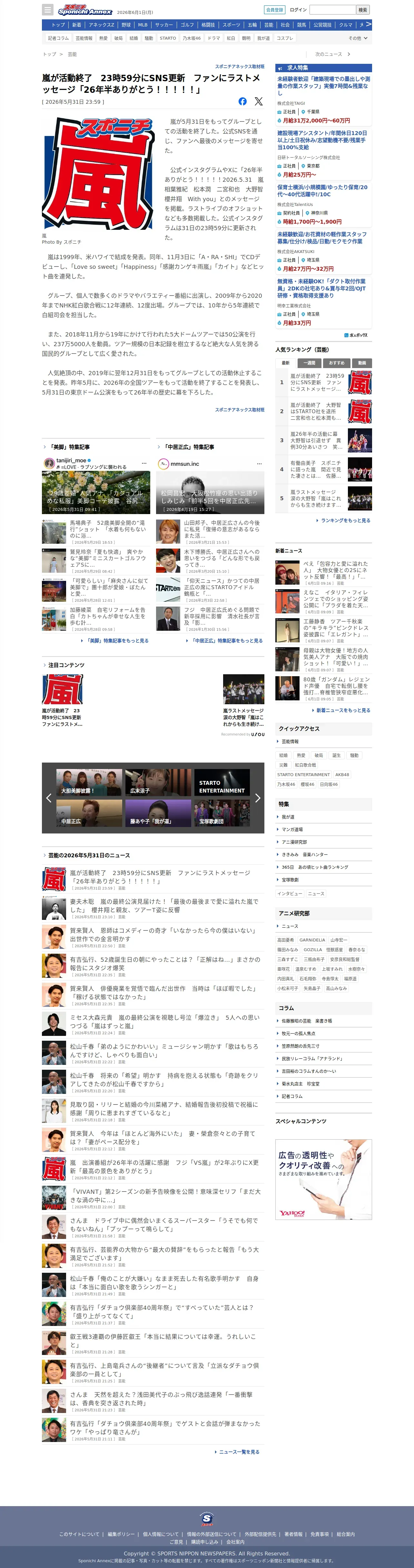The image size is (414, 1568).
Task: Share the article on X
Action: point(259,102)
